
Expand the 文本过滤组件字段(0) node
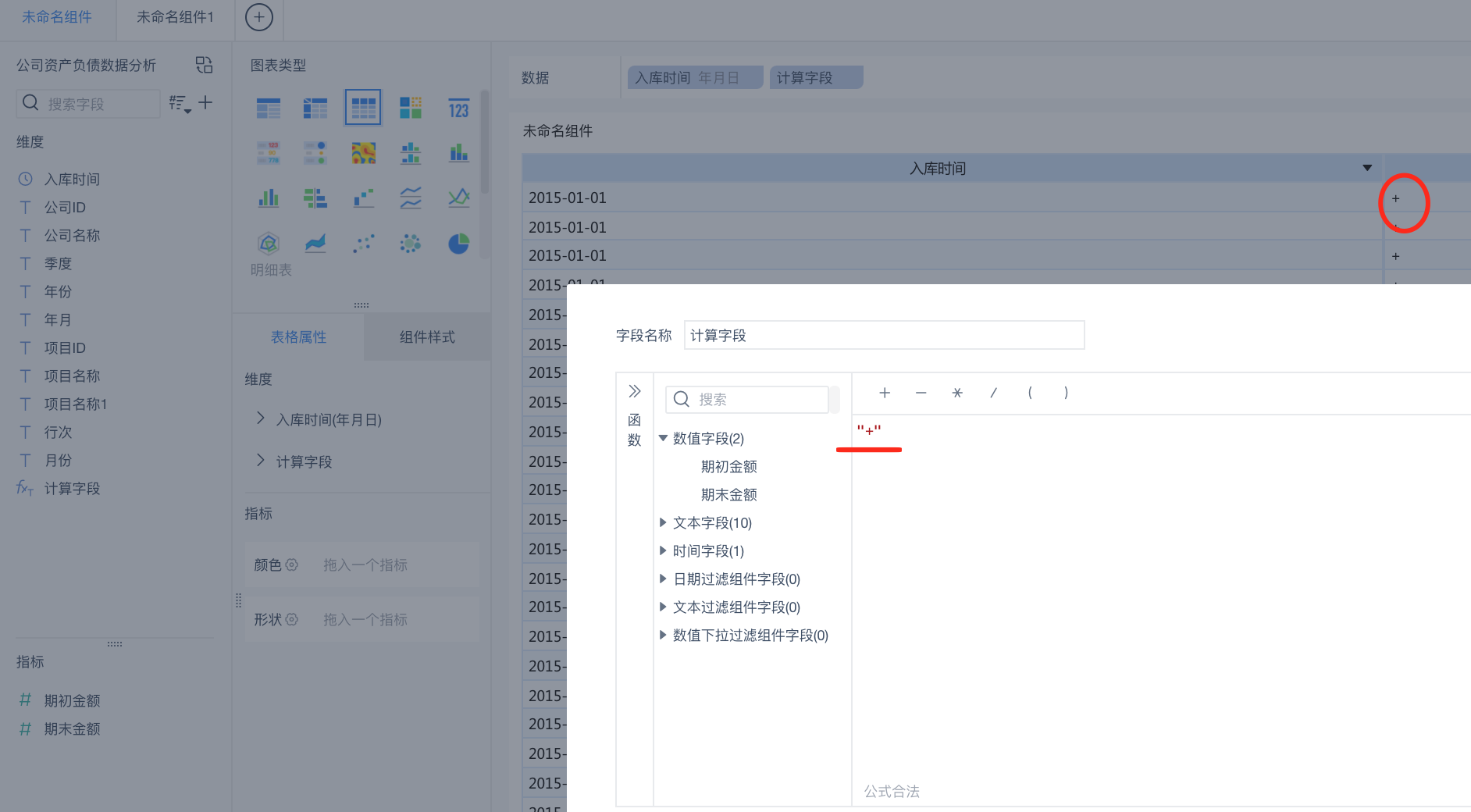[x=663, y=607]
